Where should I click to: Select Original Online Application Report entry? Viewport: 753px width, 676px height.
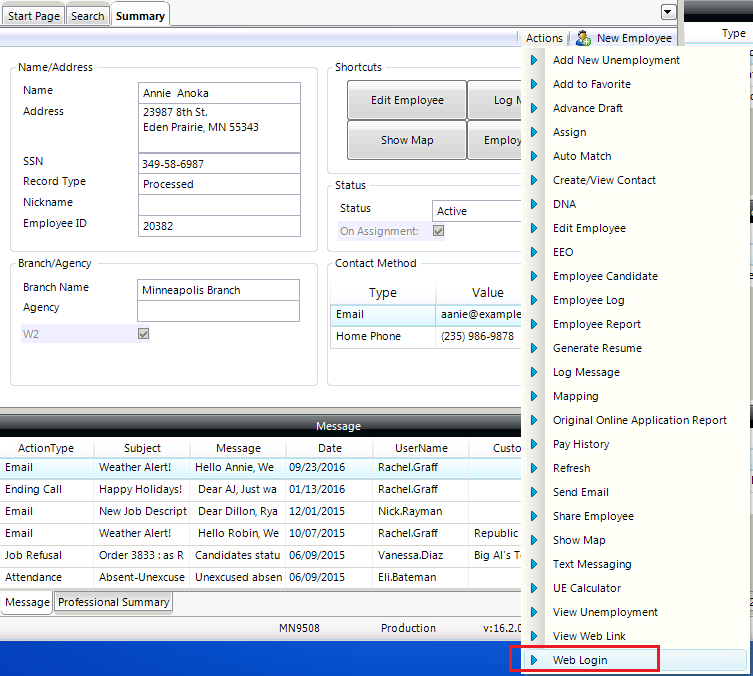tap(640, 420)
